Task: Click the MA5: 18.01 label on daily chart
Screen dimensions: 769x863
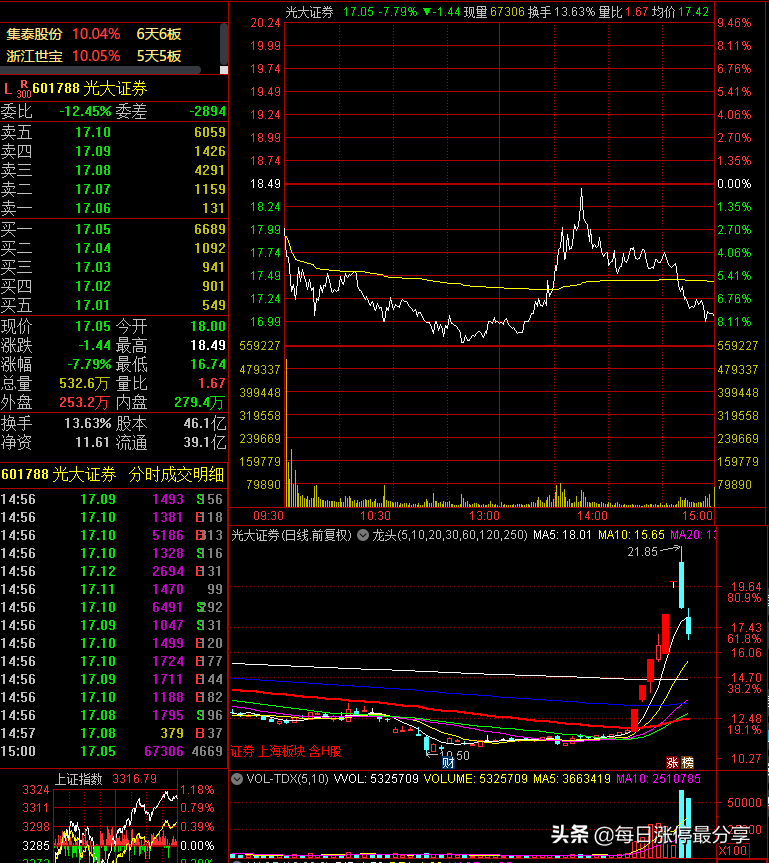Action: [x=562, y=535]
